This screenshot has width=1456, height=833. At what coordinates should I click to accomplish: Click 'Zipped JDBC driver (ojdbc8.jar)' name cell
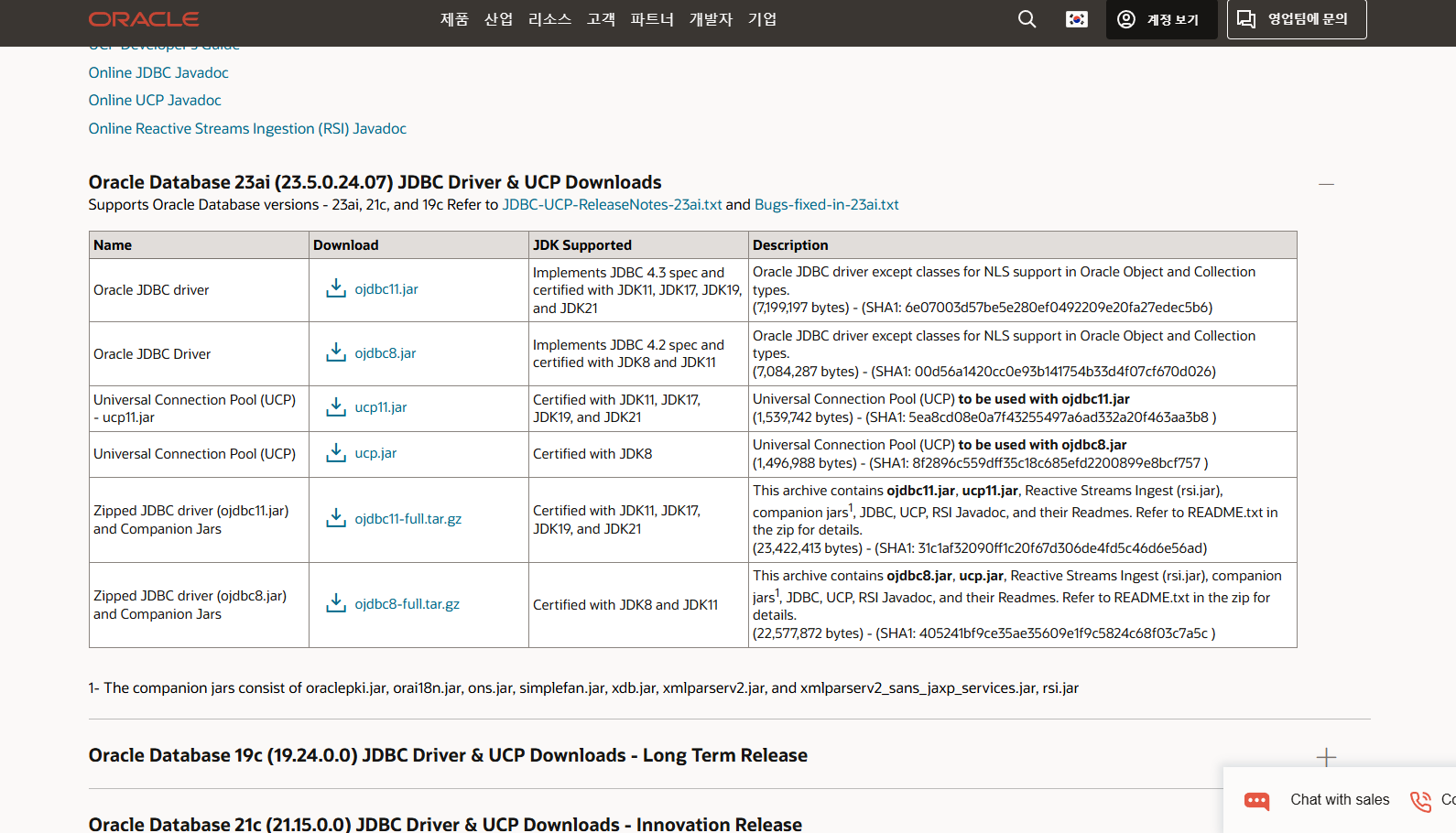click(199, 605)
